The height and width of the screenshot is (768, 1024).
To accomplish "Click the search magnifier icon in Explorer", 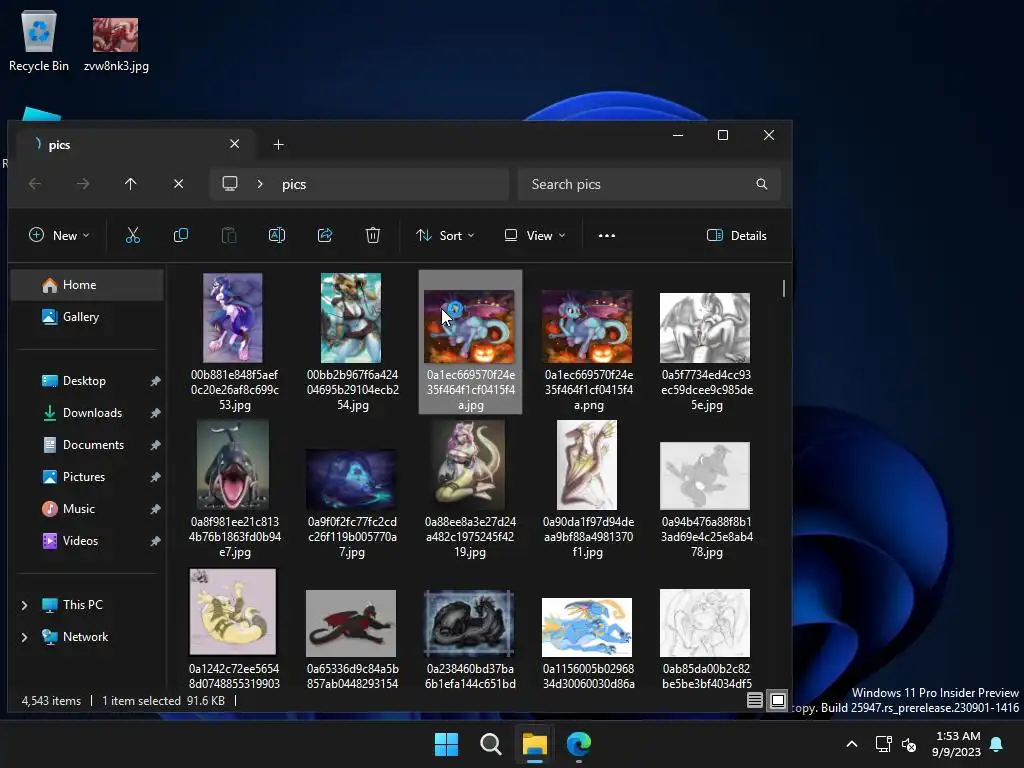I will coord(761,184).
